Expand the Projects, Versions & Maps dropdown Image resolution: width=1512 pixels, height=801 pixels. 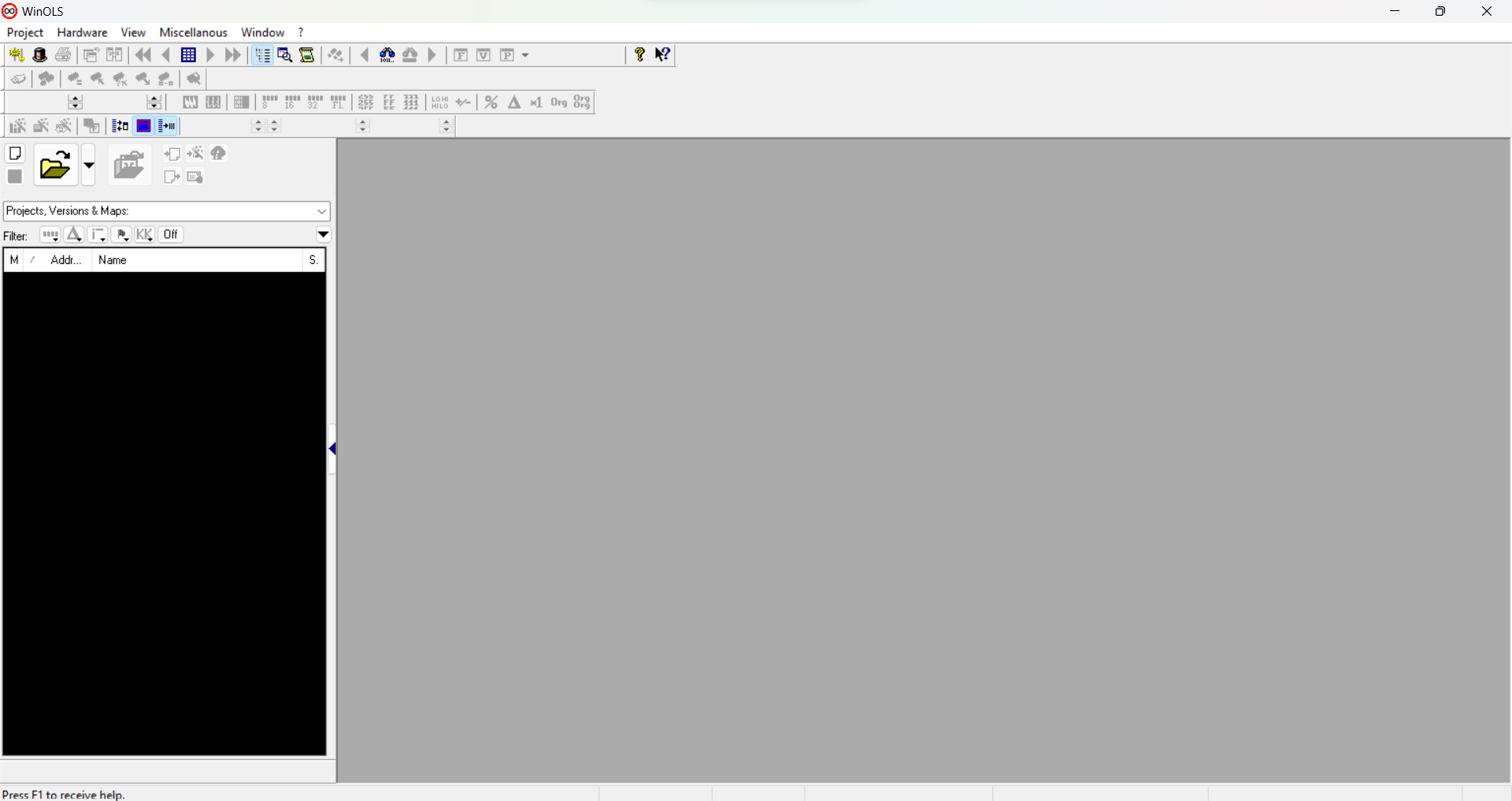[x=321, y=211]
